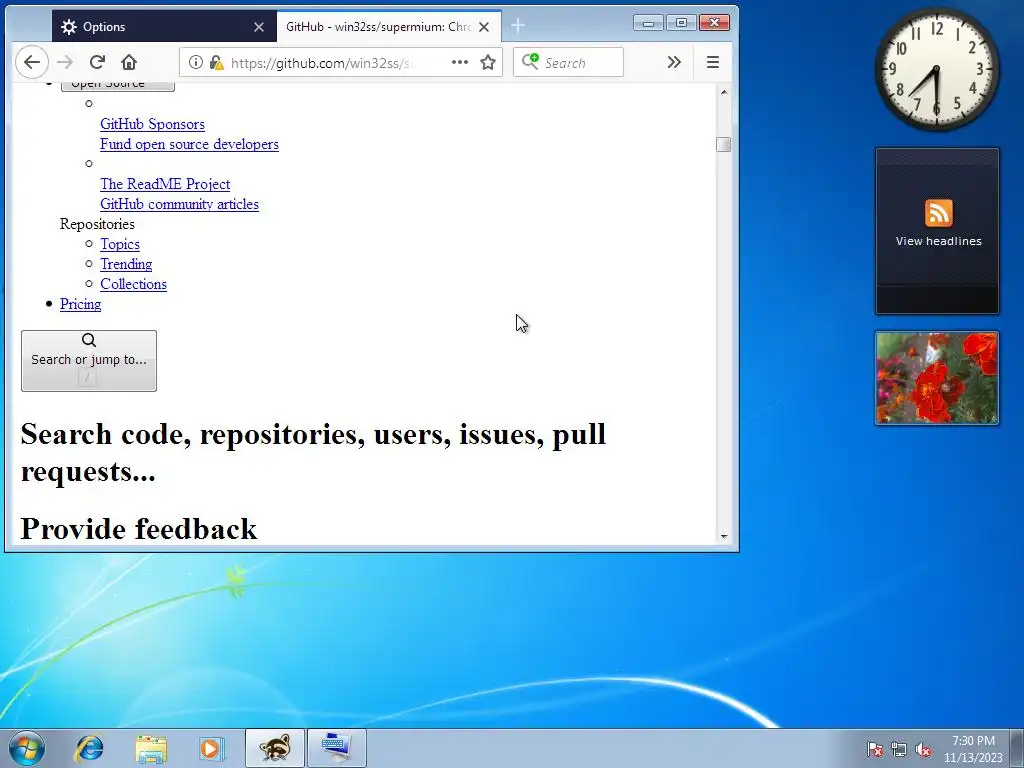Switch to the raccoon browser taskbar icon
This screenshot has height=768, width=1024.
(x=275, y=748)
